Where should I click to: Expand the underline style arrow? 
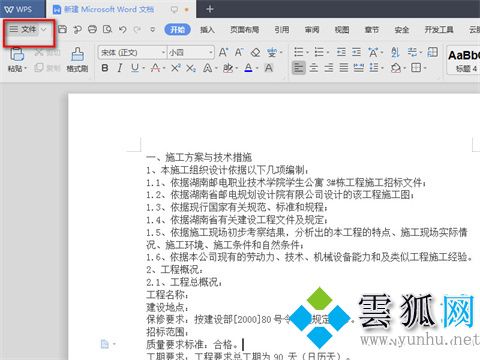[144, 68]
